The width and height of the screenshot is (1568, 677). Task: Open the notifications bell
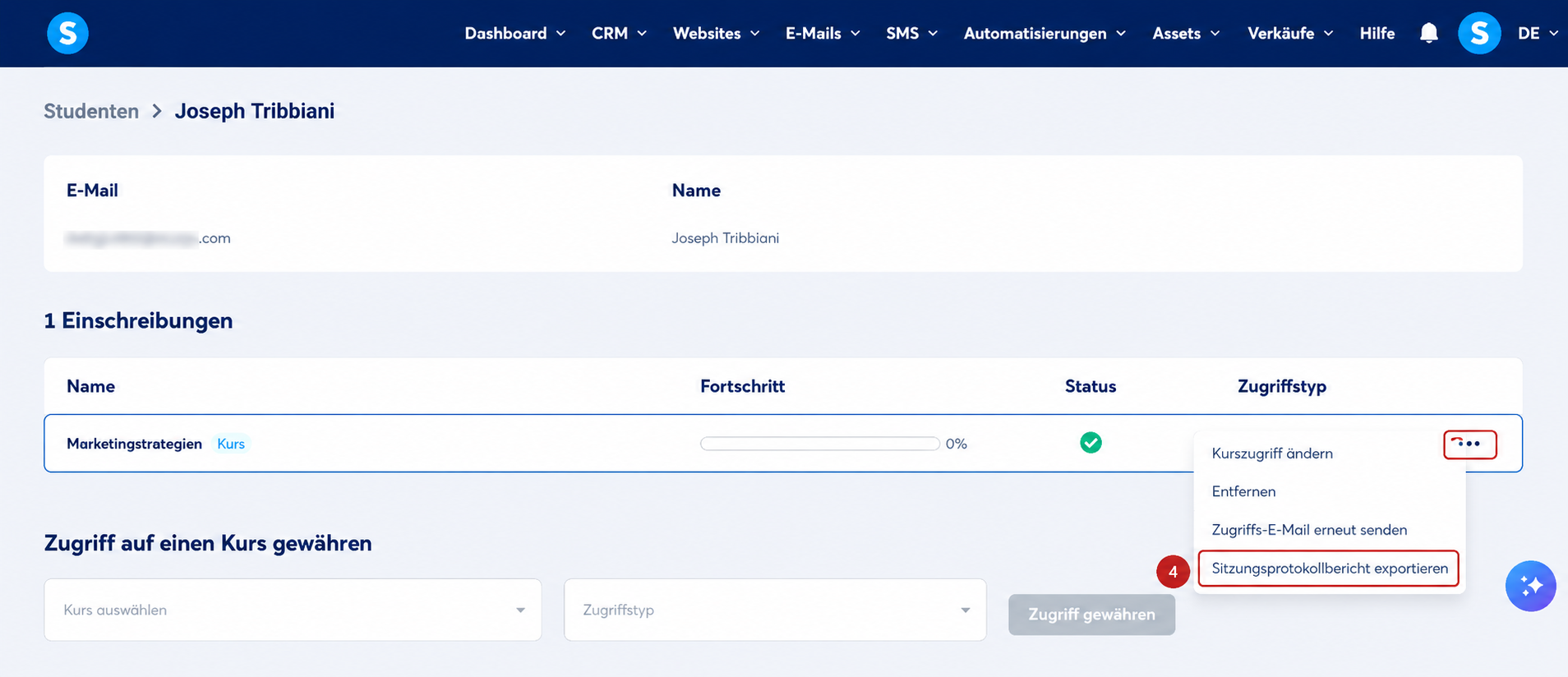1429,33
